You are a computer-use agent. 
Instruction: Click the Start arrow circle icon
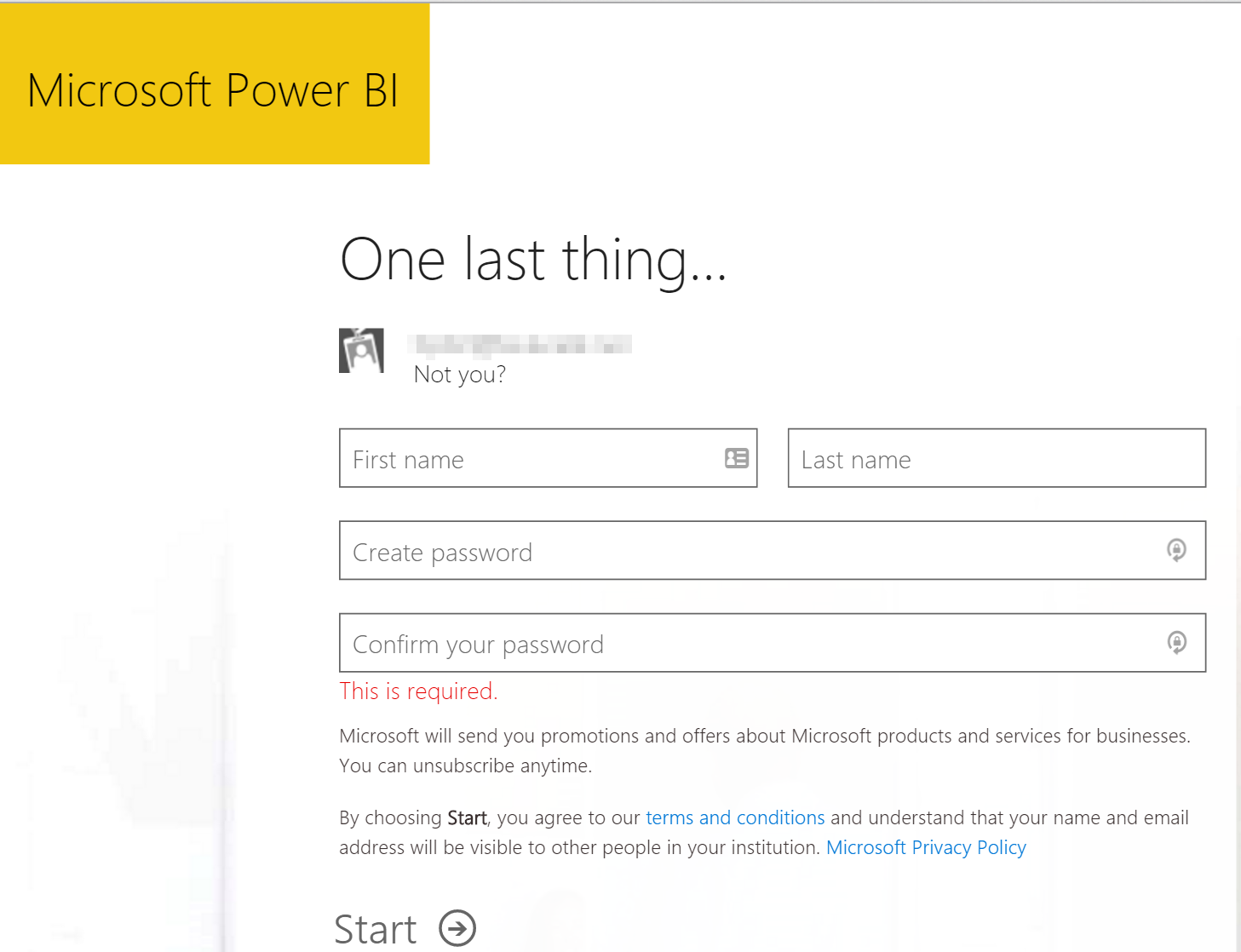coord(457,928)
